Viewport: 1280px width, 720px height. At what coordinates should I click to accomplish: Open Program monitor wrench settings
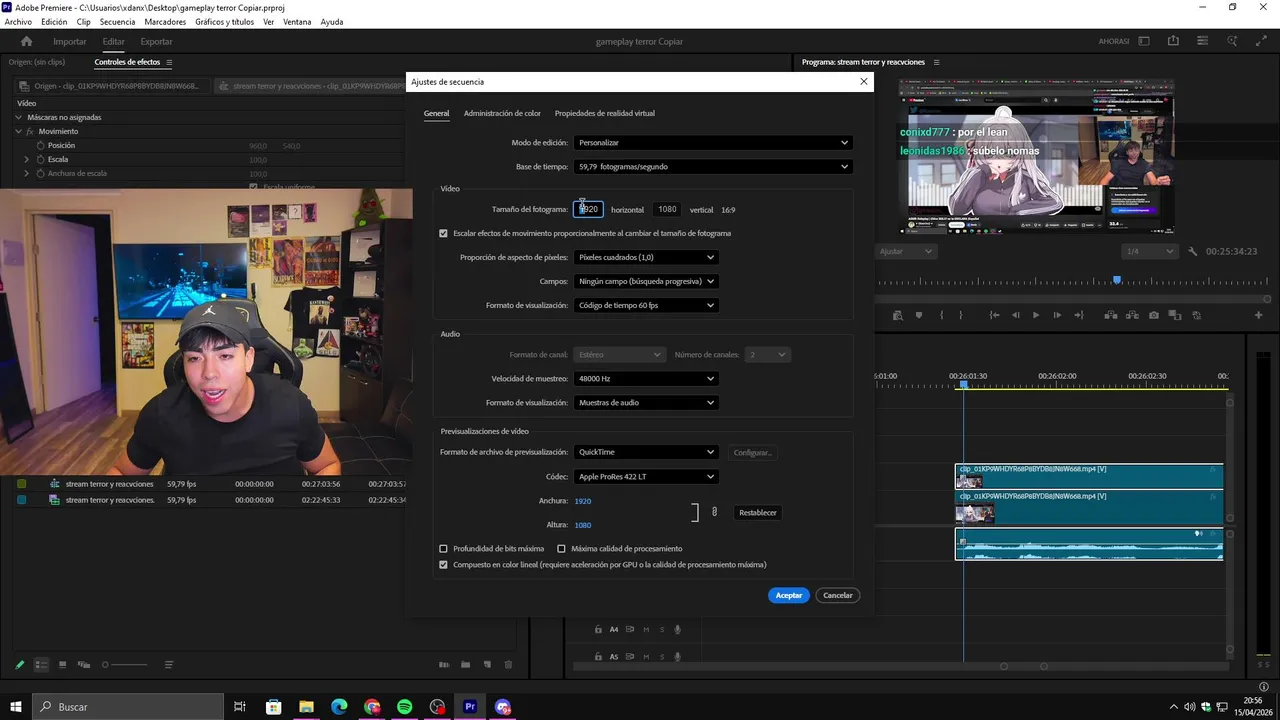[x=1193, y=252]
